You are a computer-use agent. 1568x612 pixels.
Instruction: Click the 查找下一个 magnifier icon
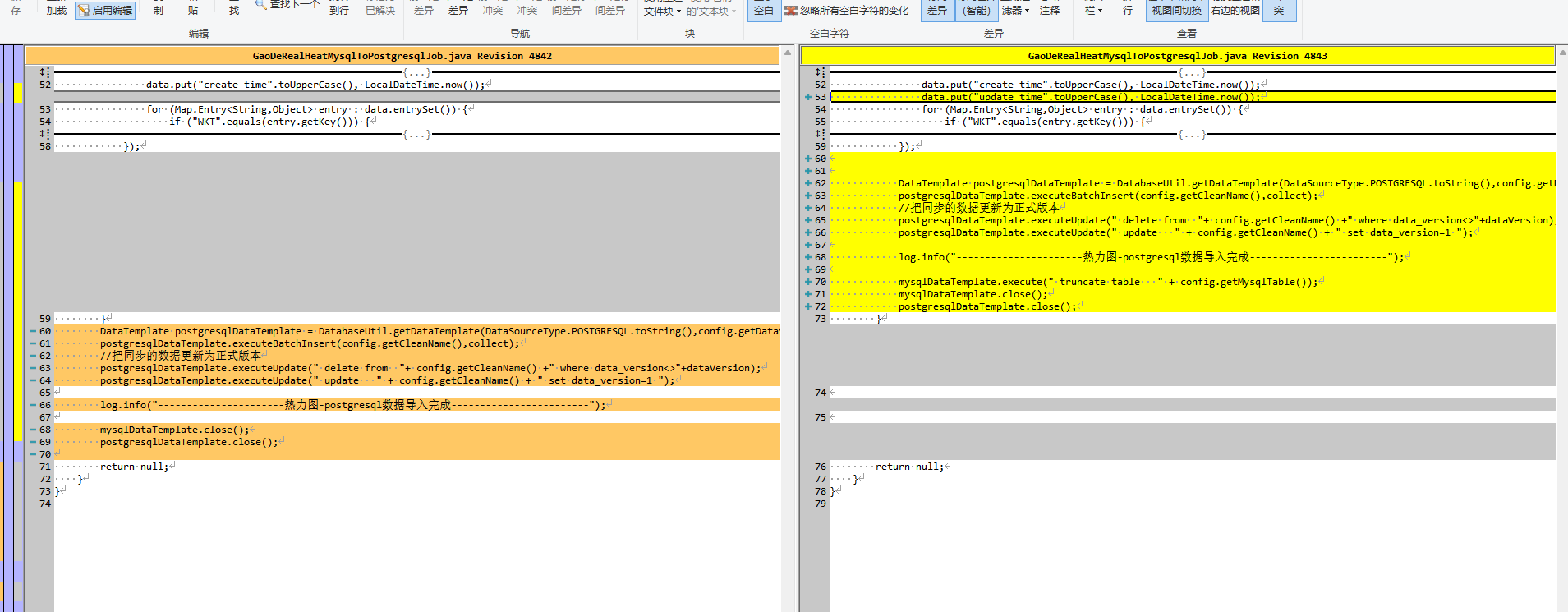pyautogui.click(x=261, y=5)
